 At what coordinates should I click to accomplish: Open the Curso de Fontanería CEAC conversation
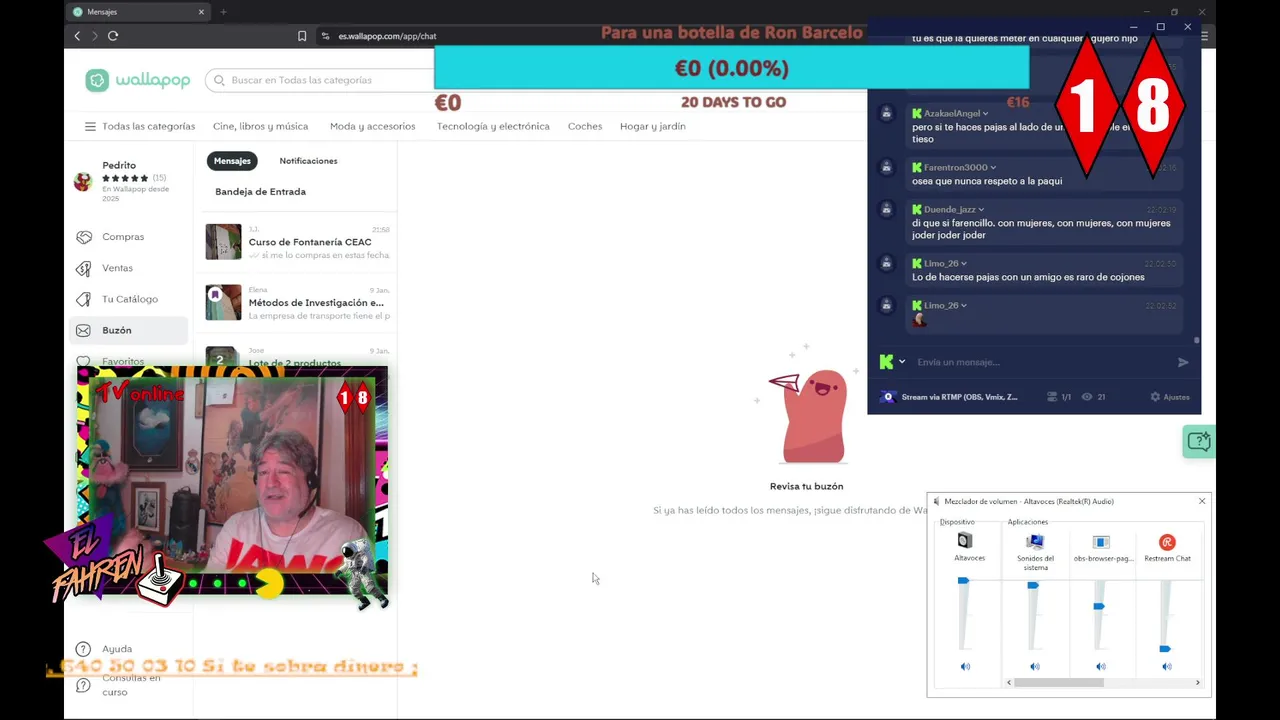(x=297, y=242)
